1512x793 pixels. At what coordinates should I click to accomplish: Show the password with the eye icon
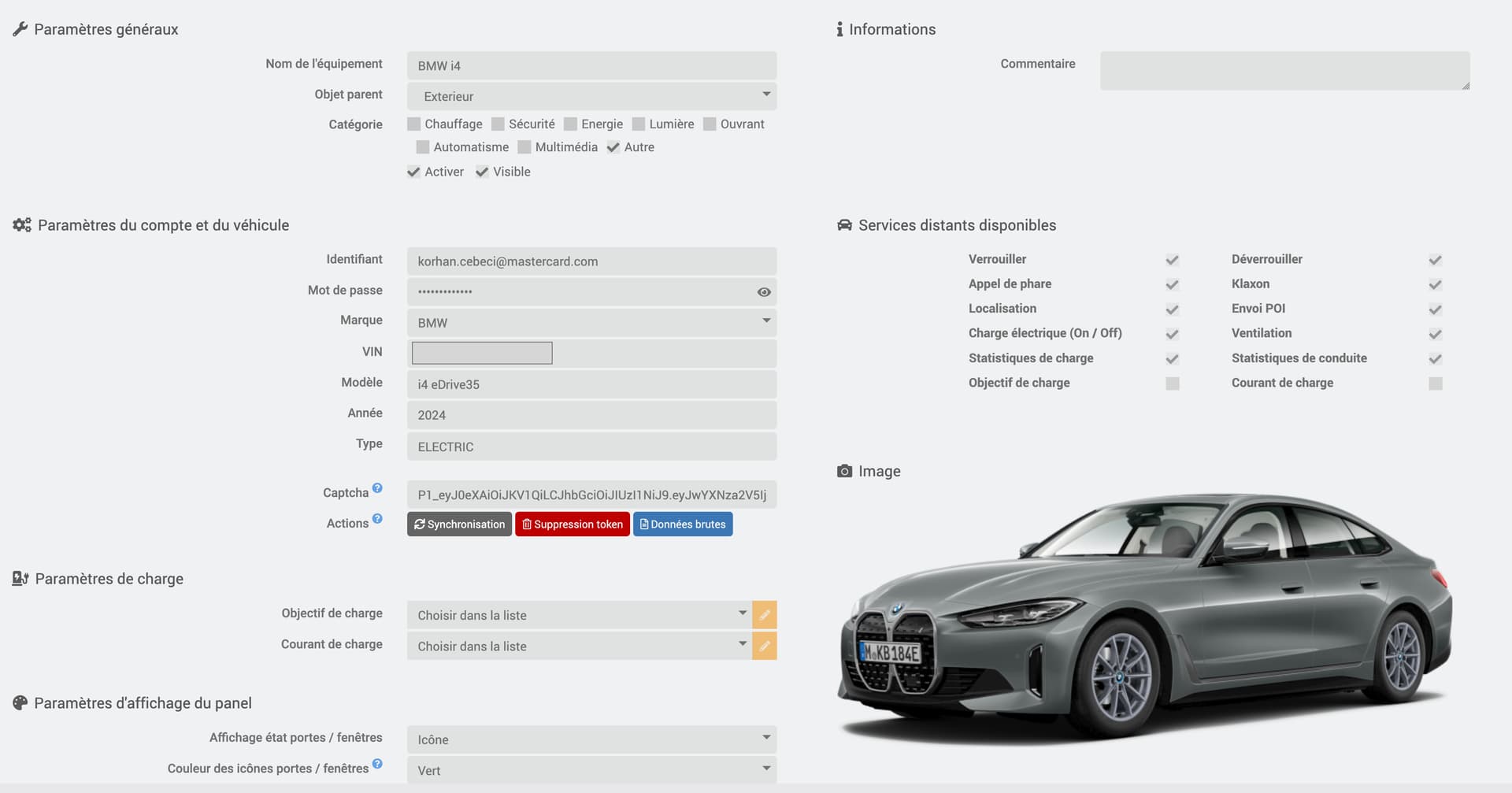[x=764, y=292]
